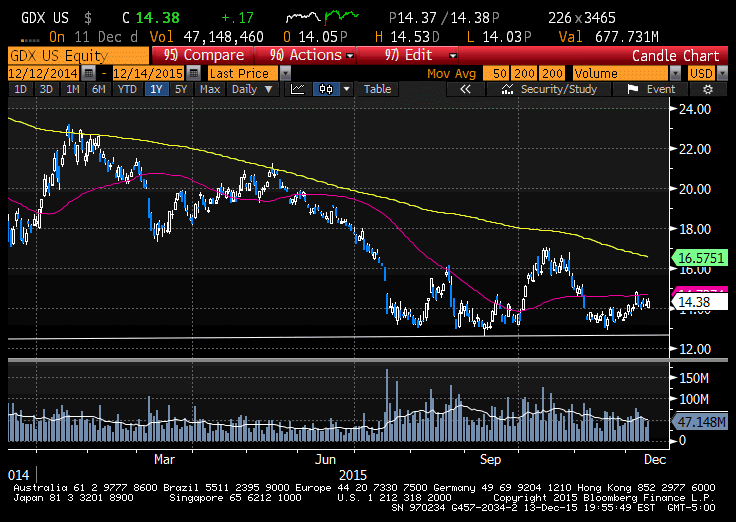
Task: Click the start date field 12/12/2014
Action: (43, 73)
